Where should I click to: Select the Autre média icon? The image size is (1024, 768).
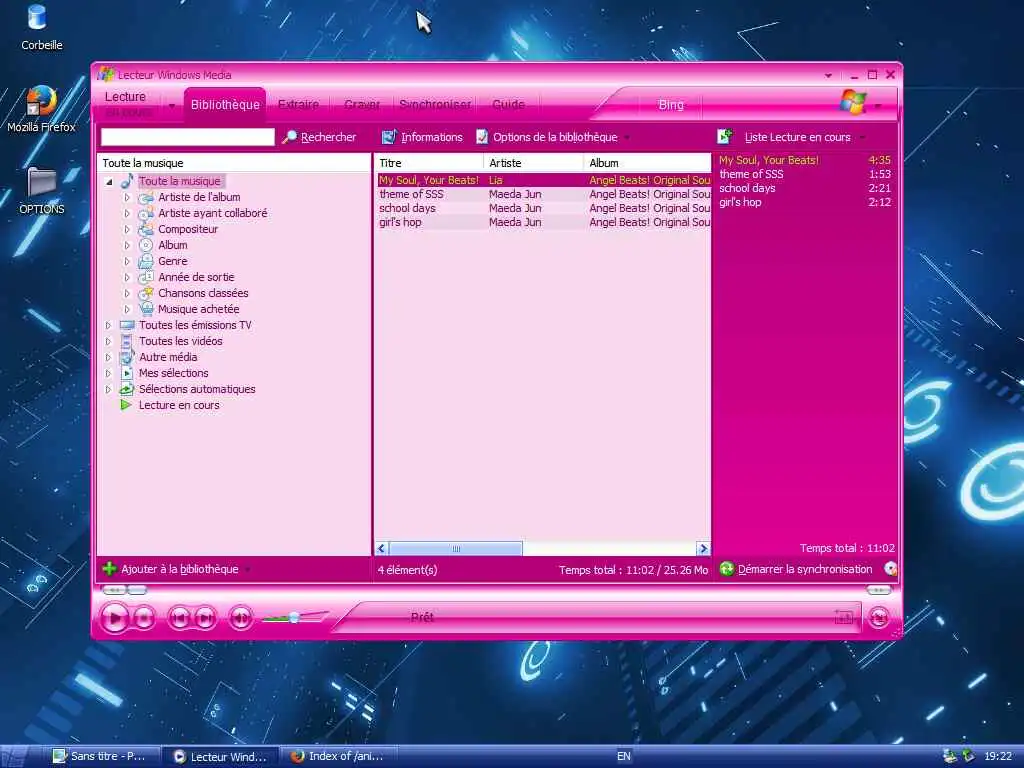tap(127, 357)
